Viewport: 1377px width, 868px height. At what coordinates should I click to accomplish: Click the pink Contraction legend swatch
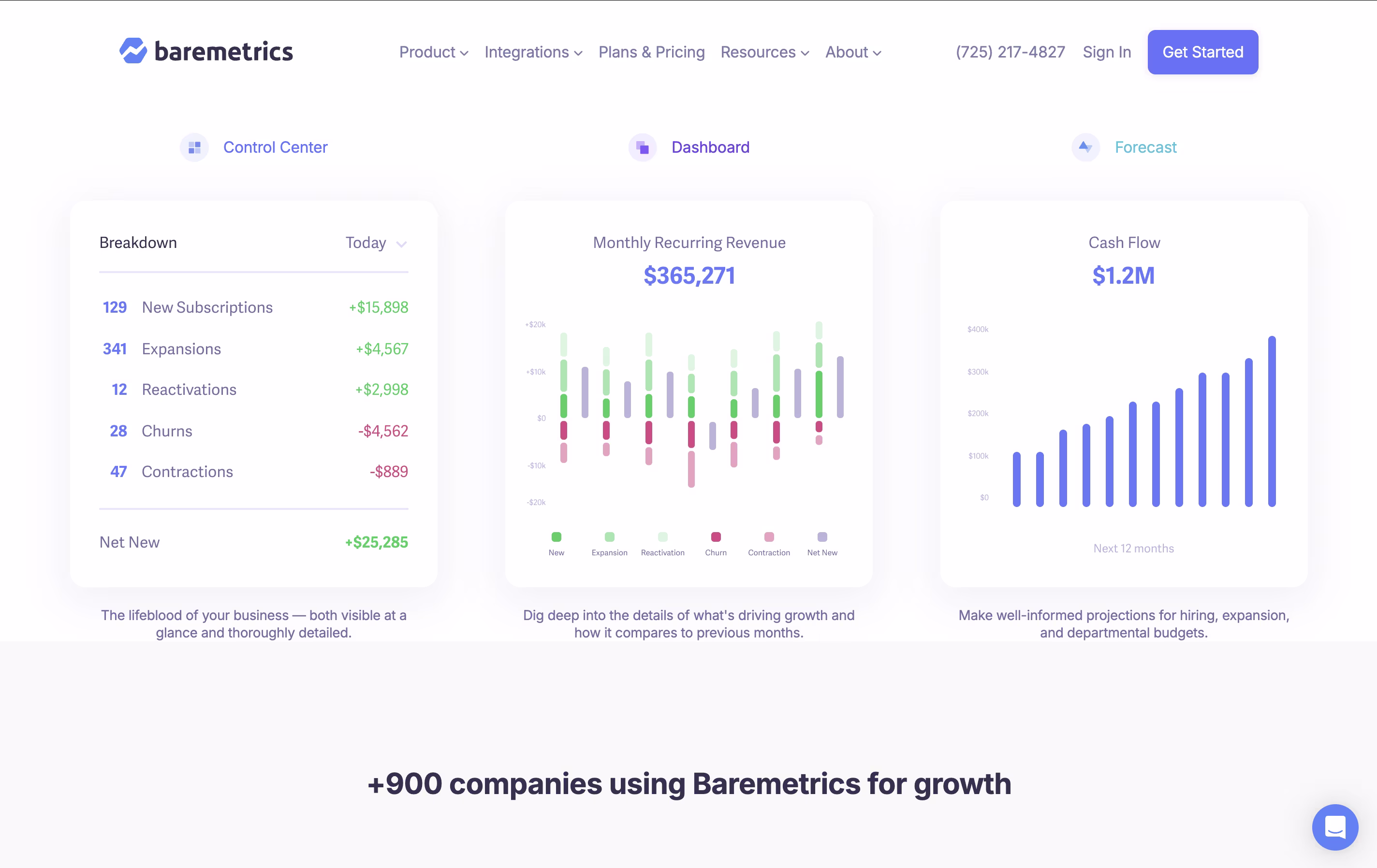tap(769, 536)
